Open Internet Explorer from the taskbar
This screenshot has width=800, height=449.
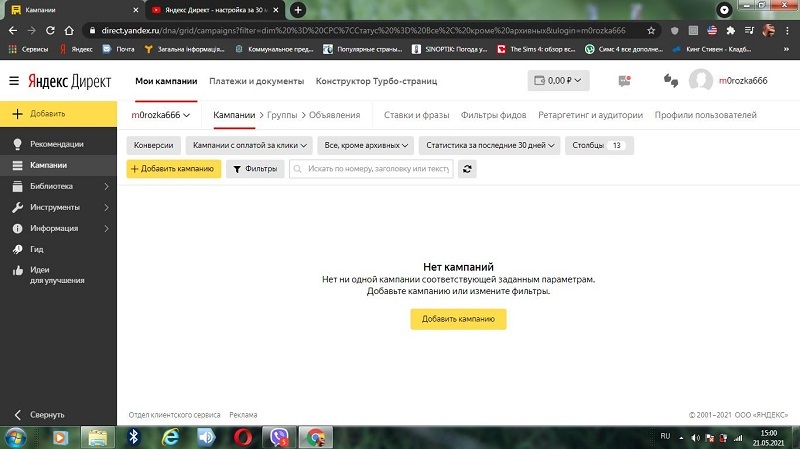[170, 437]
